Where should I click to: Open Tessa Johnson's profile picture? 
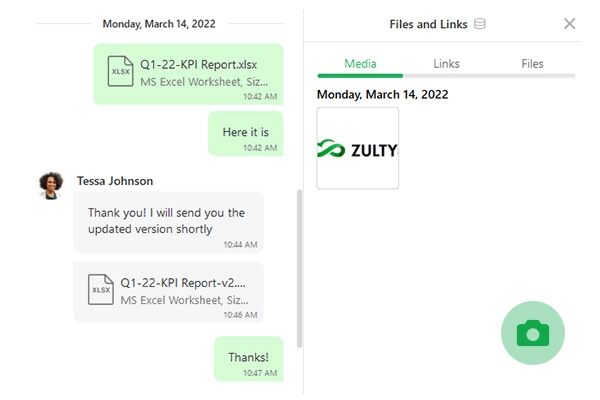(x=51, y=186)
